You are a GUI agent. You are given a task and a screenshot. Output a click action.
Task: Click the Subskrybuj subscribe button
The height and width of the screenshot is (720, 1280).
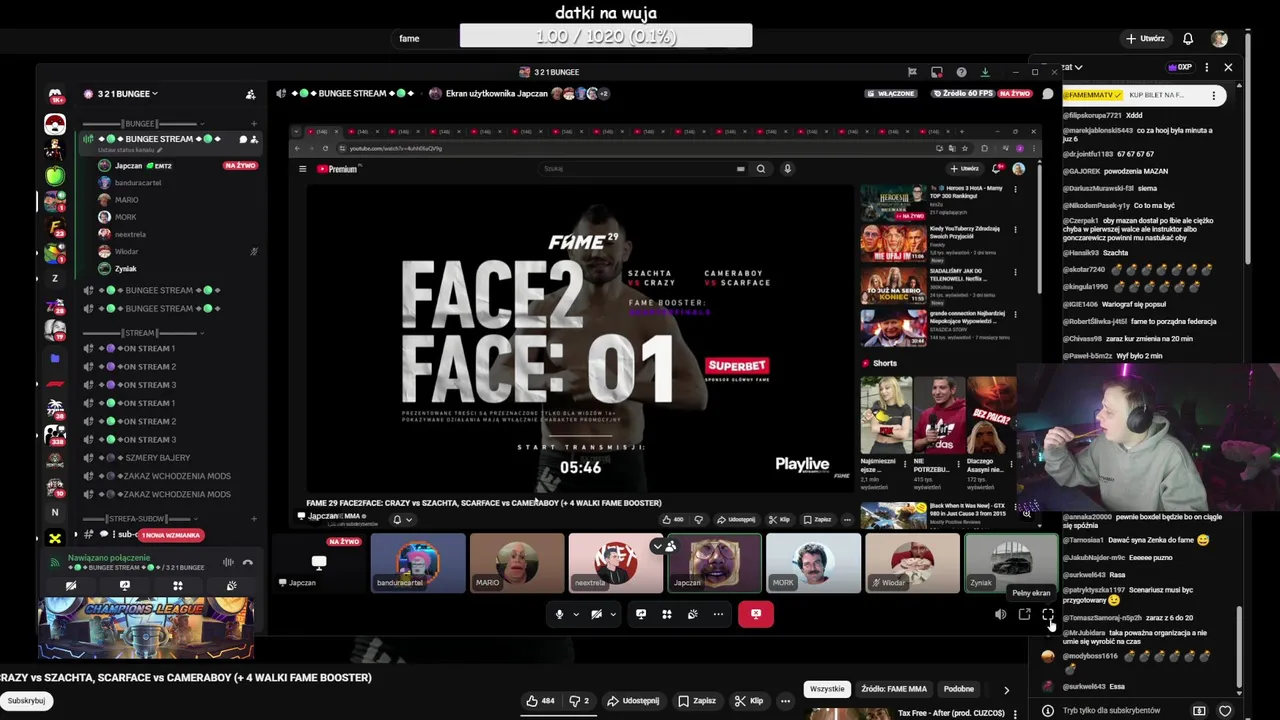click(26, 701)
